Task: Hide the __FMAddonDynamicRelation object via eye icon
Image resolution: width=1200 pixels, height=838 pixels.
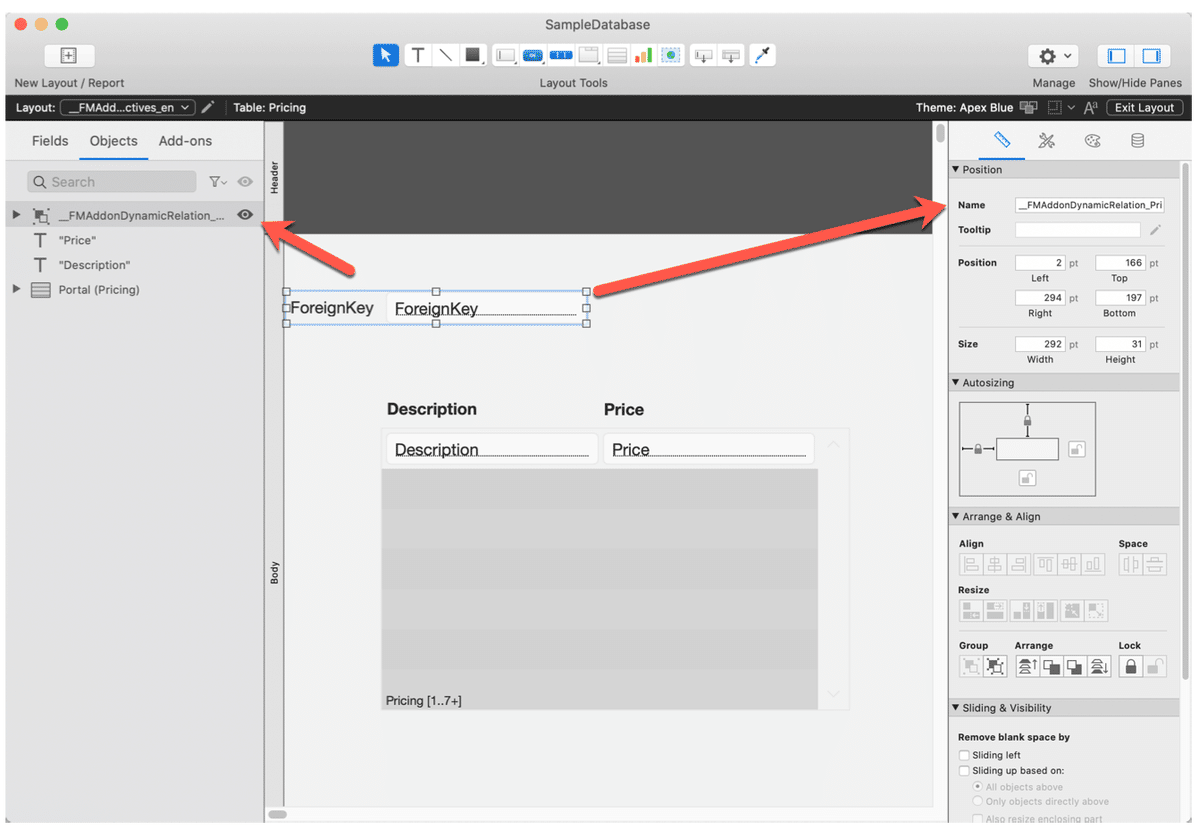Action: pyautogui.click(x=244, y=214)
